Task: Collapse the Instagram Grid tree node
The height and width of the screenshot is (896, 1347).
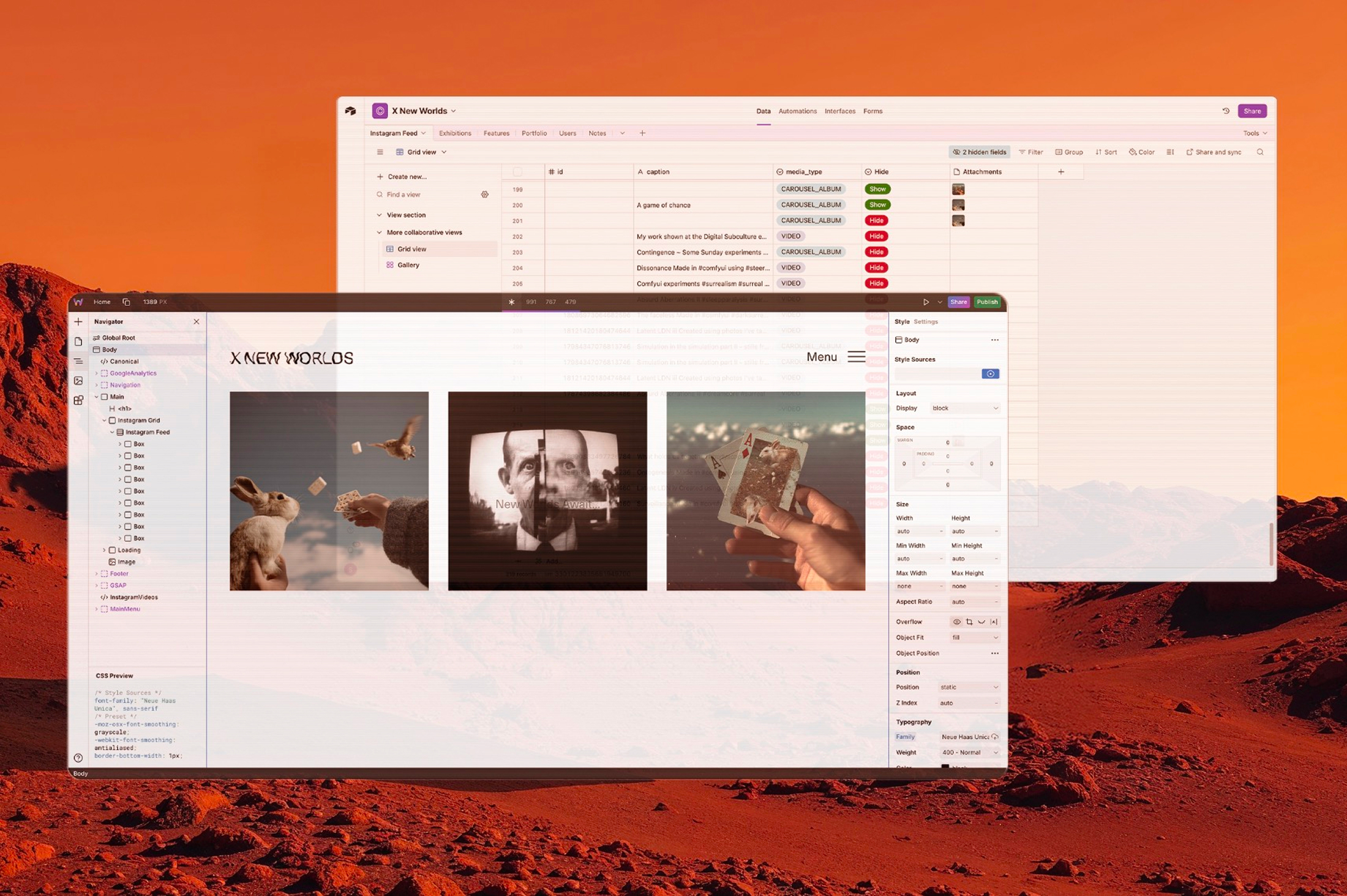Action: (104, 420)
